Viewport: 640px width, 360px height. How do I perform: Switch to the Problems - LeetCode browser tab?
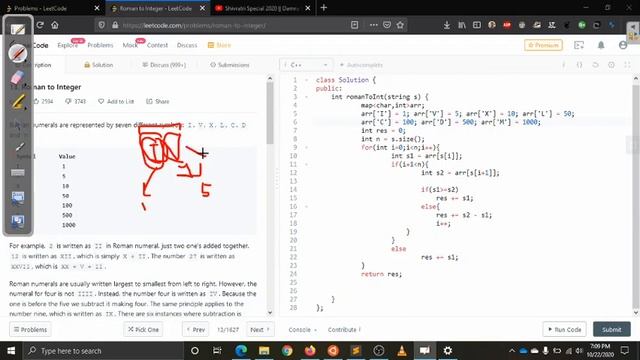click(x=52, y=8)
